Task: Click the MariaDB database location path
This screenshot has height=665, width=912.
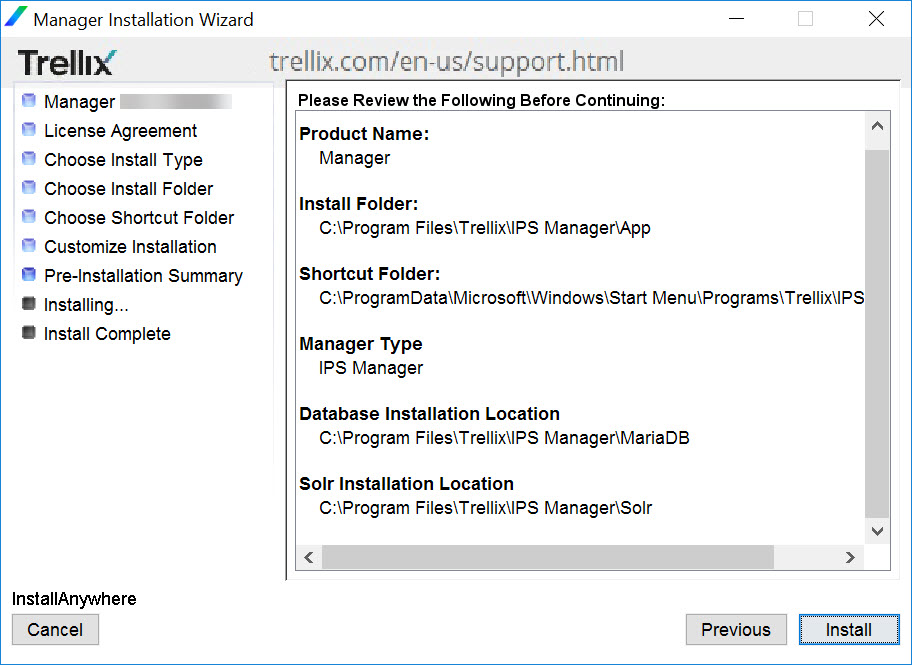Action: coord(504,438)
